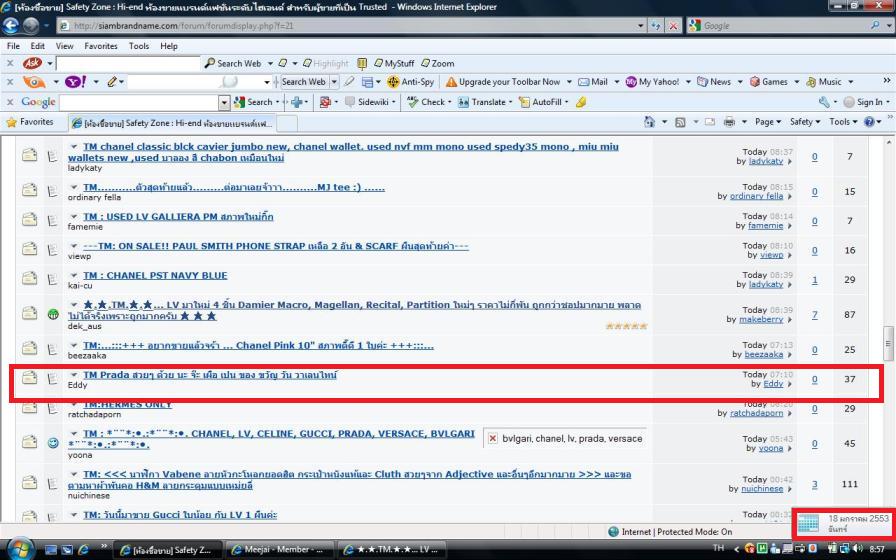Click the yellow highlighter icon
The width and height of the screenshot is (896, 560).
(x=581, y=102)
